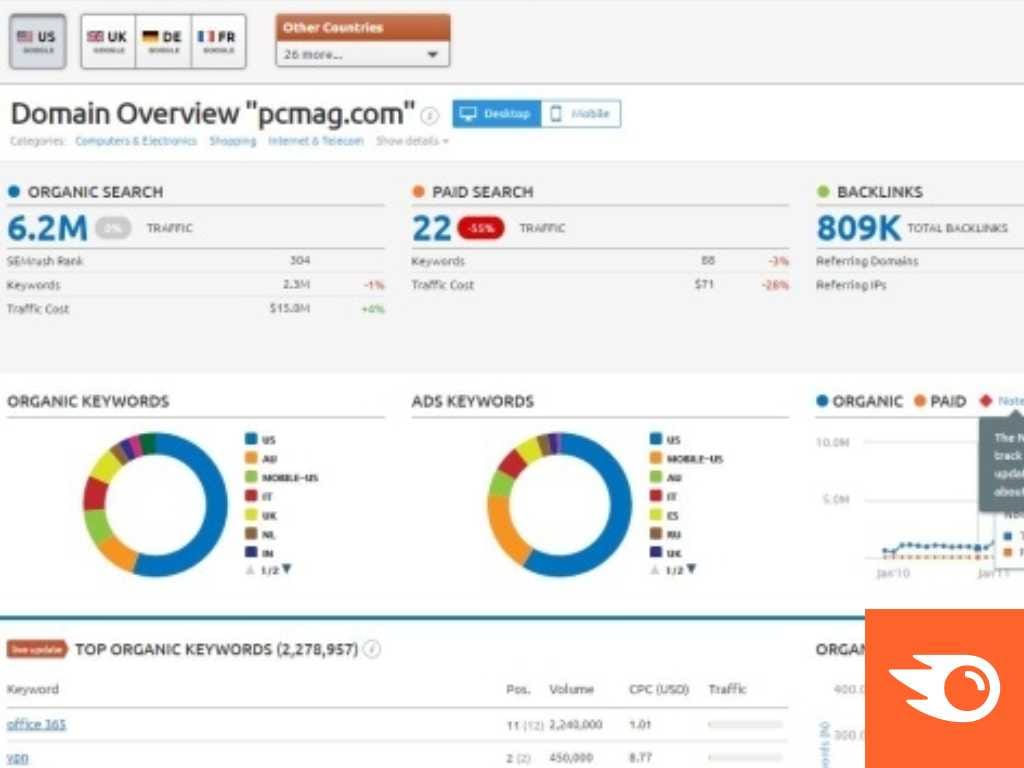
Task: Open the Internet & Telecom category link
Action: [x=316, y=141]
